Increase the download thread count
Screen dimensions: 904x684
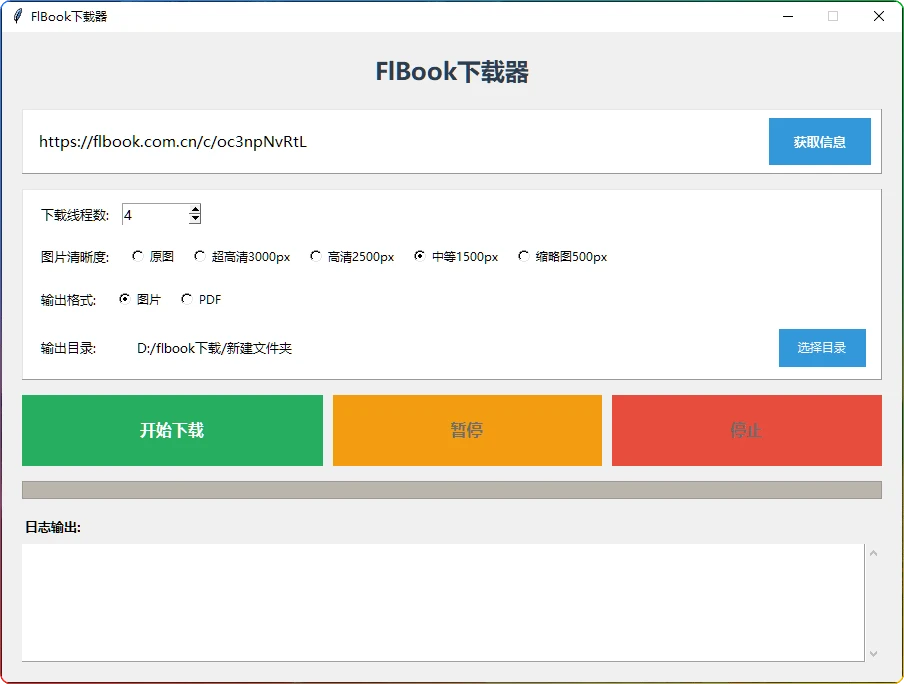194,208
